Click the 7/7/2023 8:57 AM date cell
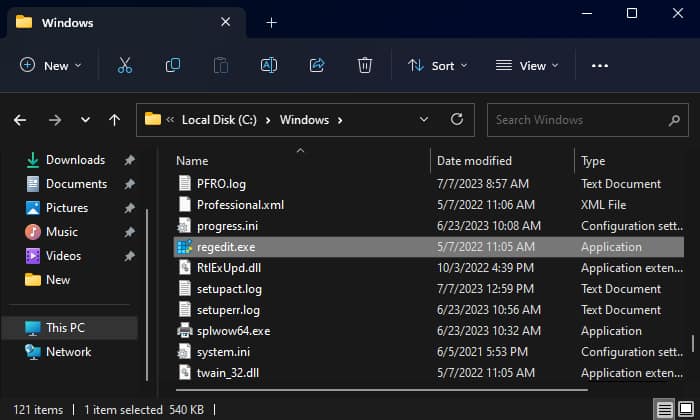700x420 pixels. coord(483,184)
